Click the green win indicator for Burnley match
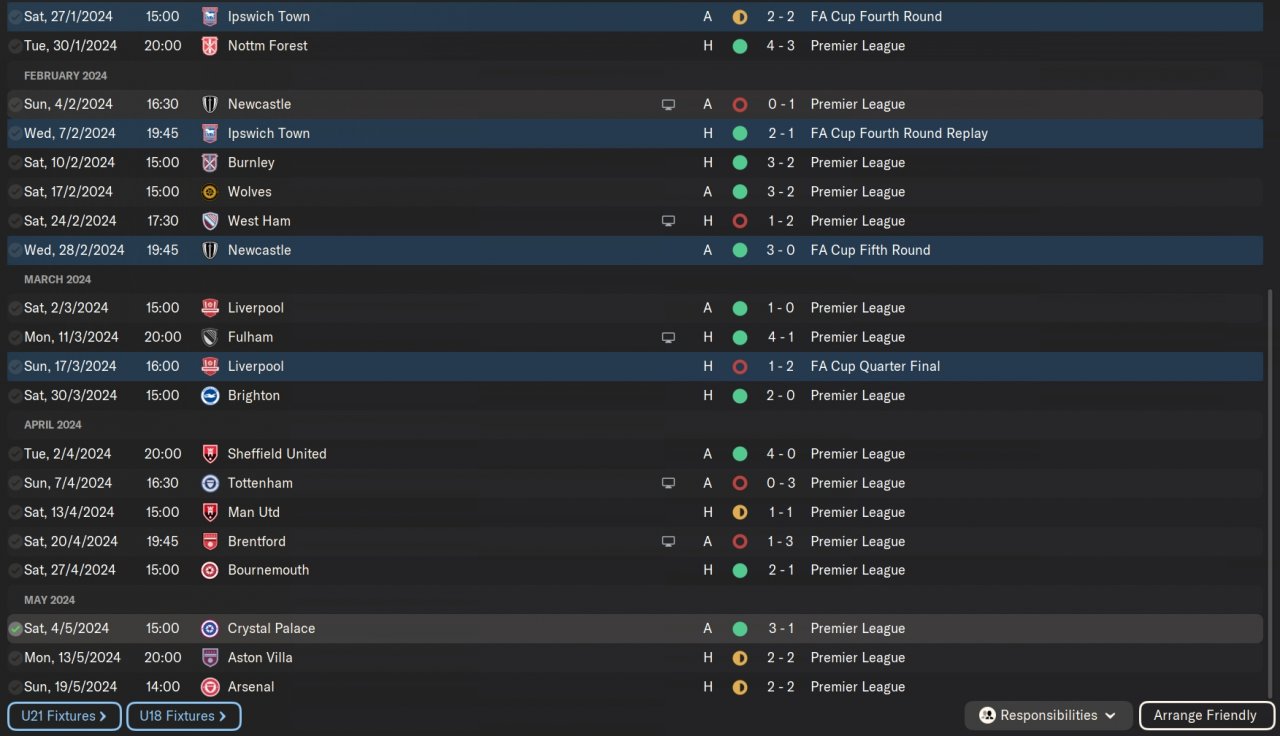Image resolution: width=1280 pixels, height=736 pixels. click(x=740, y=163)
